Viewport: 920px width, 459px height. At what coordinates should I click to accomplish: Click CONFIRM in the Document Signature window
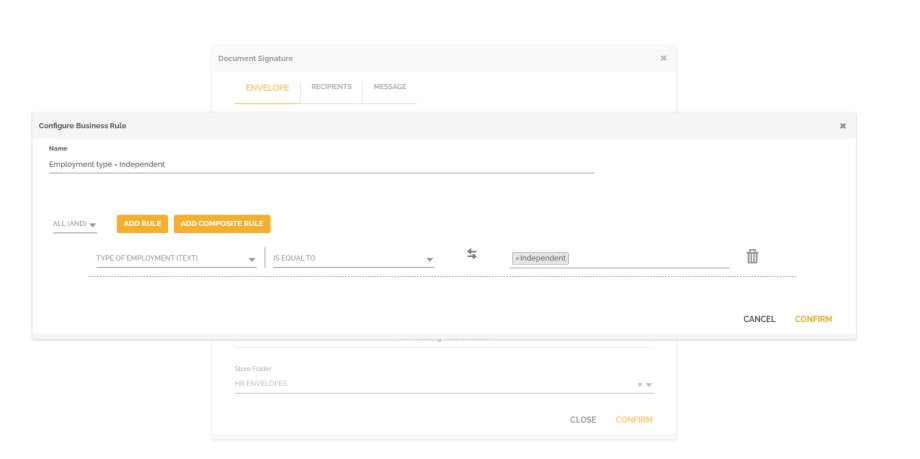[x=634, y=420]
